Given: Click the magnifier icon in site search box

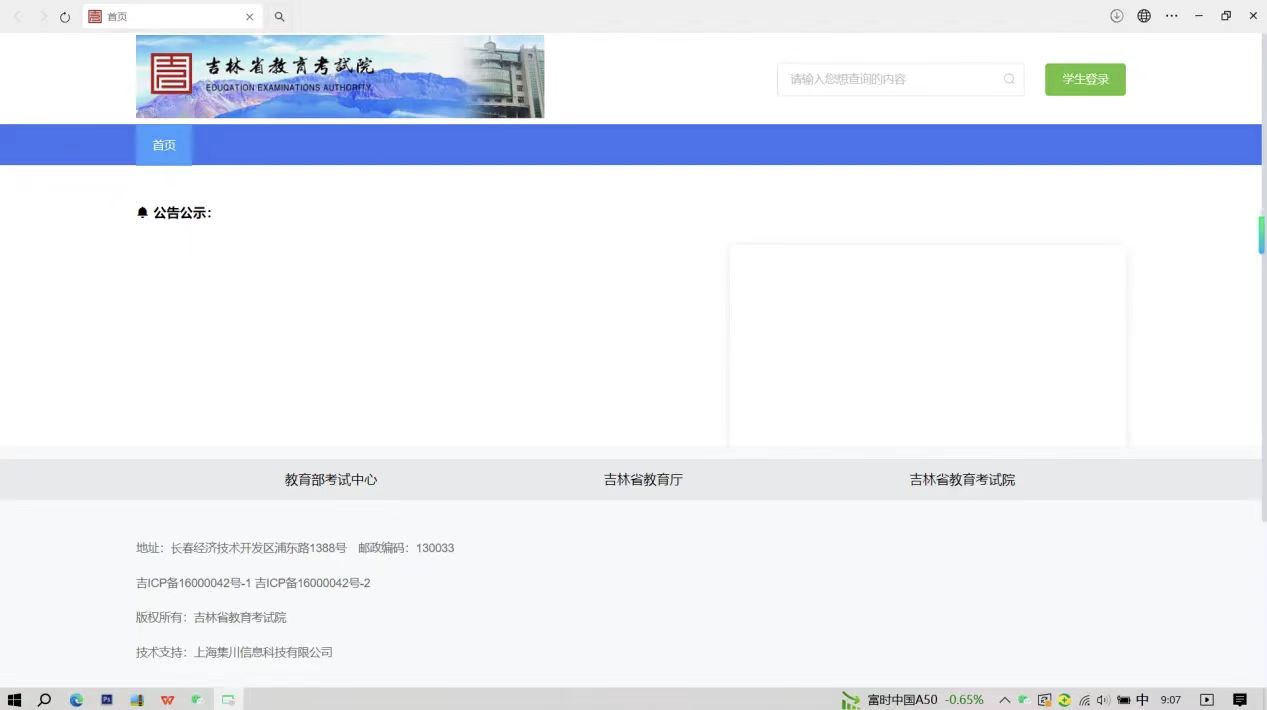Looking at the screenshot, I should click(x=1009, y=79).
